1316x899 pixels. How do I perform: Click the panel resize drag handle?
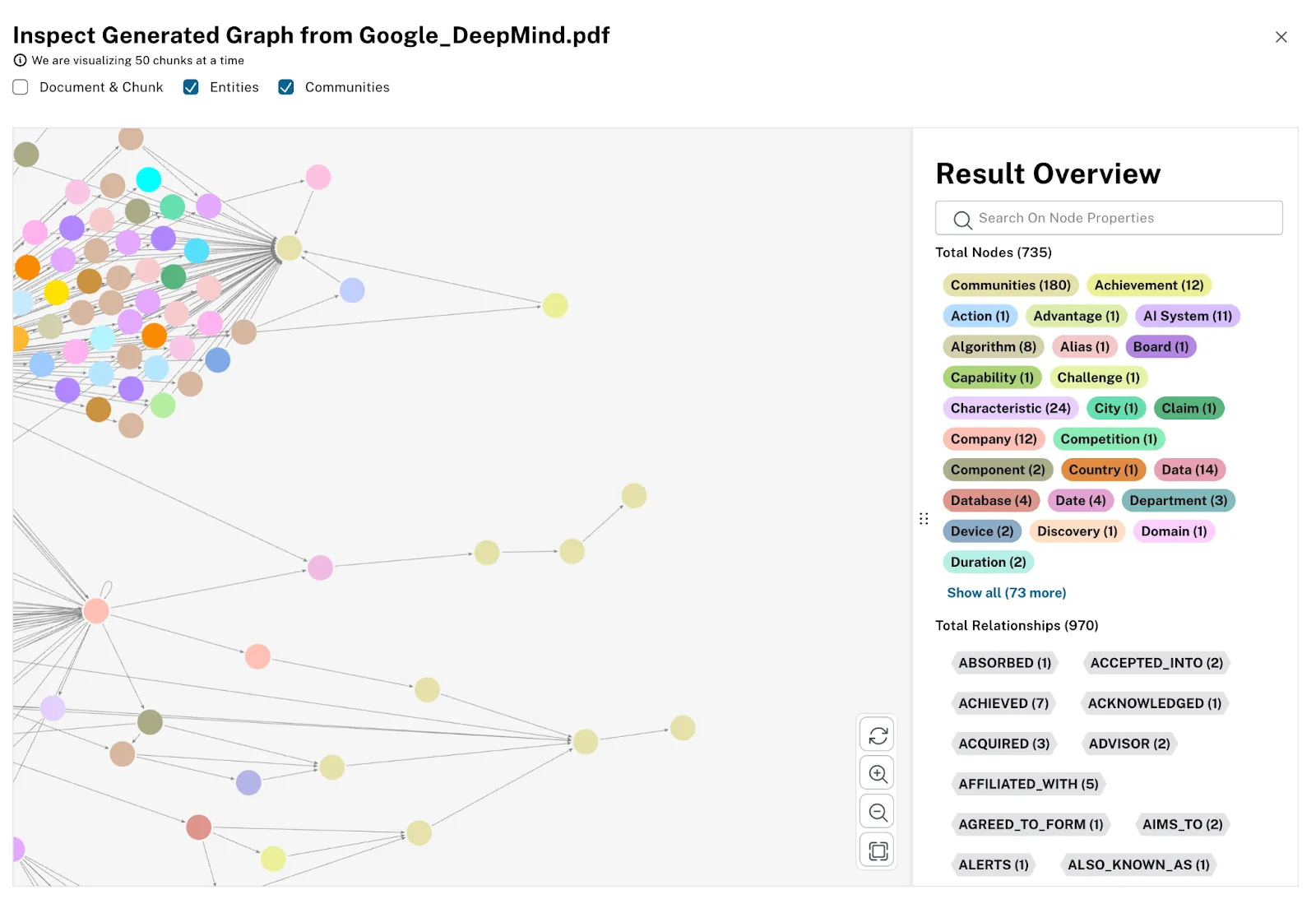point(924,518)
